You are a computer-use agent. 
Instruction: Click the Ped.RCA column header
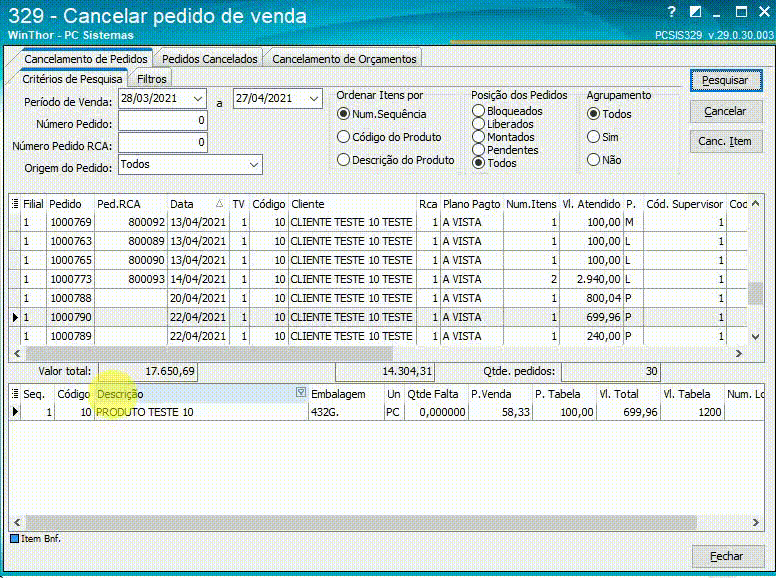tap(131, 204)
